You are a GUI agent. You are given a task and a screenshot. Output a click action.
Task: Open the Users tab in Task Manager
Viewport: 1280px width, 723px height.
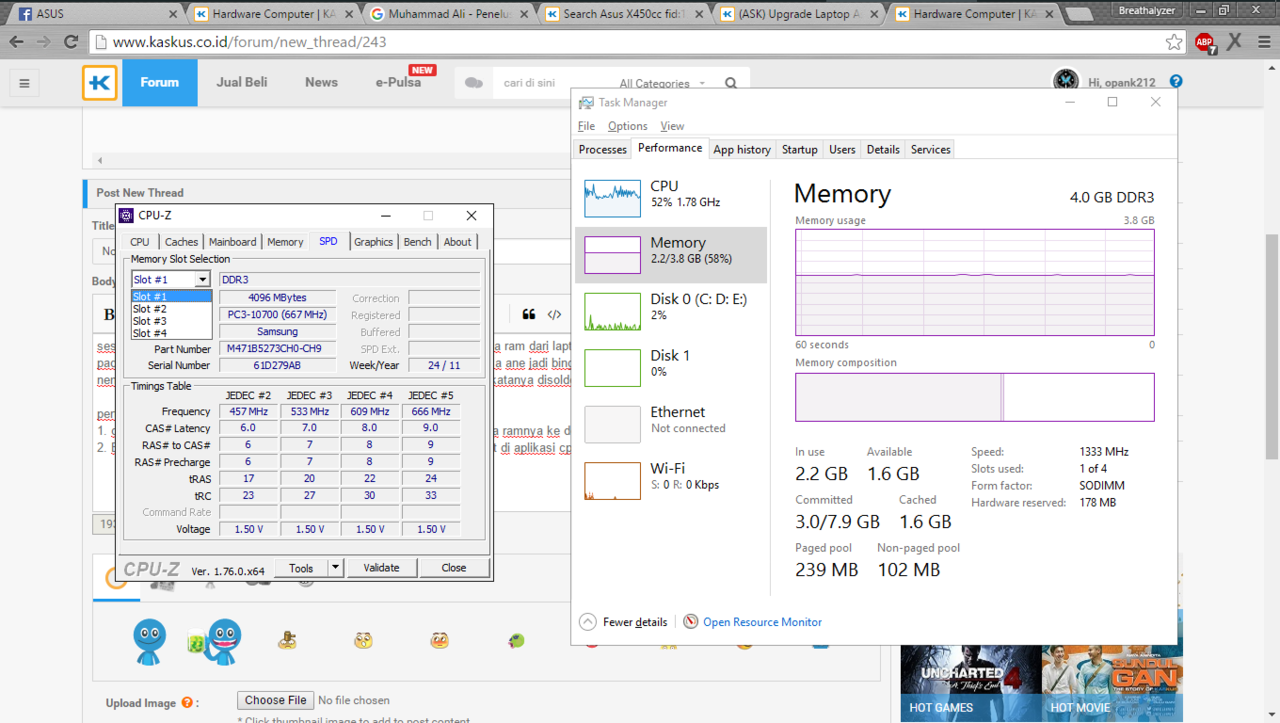click(x=842, y=150)
